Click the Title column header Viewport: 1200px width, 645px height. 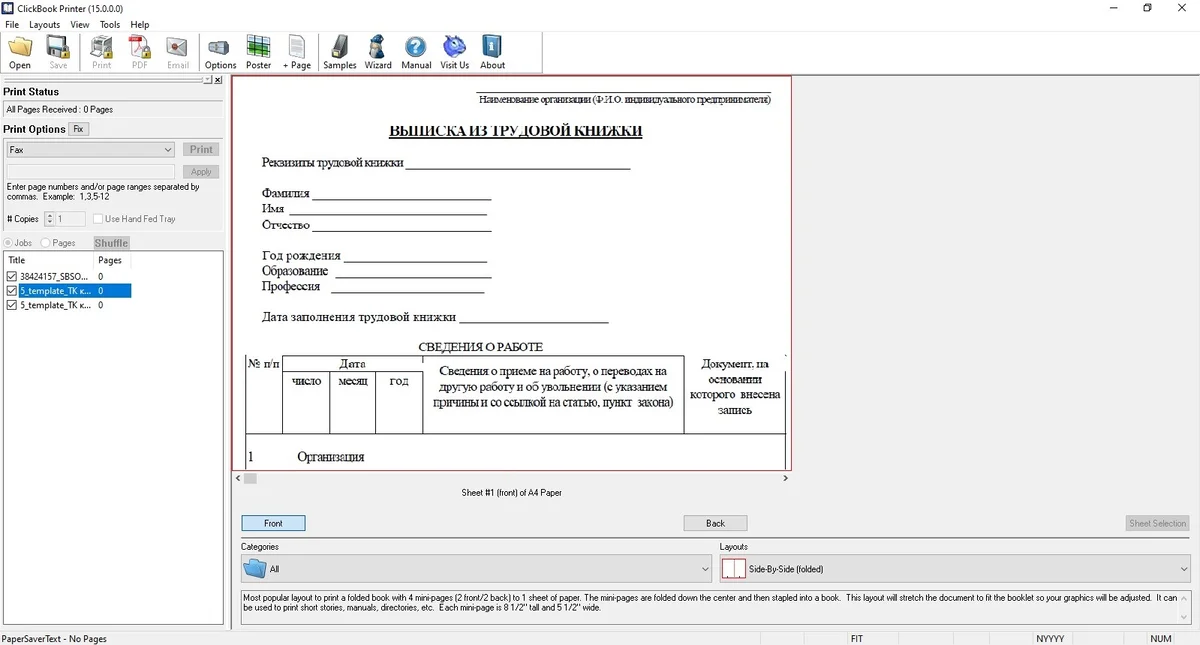50,260
